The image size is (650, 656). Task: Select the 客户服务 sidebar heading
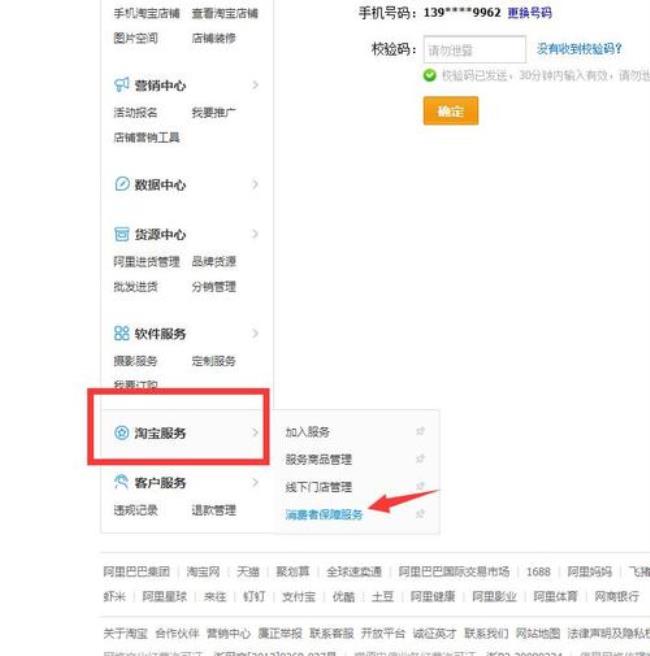click(x=160, y=482)
